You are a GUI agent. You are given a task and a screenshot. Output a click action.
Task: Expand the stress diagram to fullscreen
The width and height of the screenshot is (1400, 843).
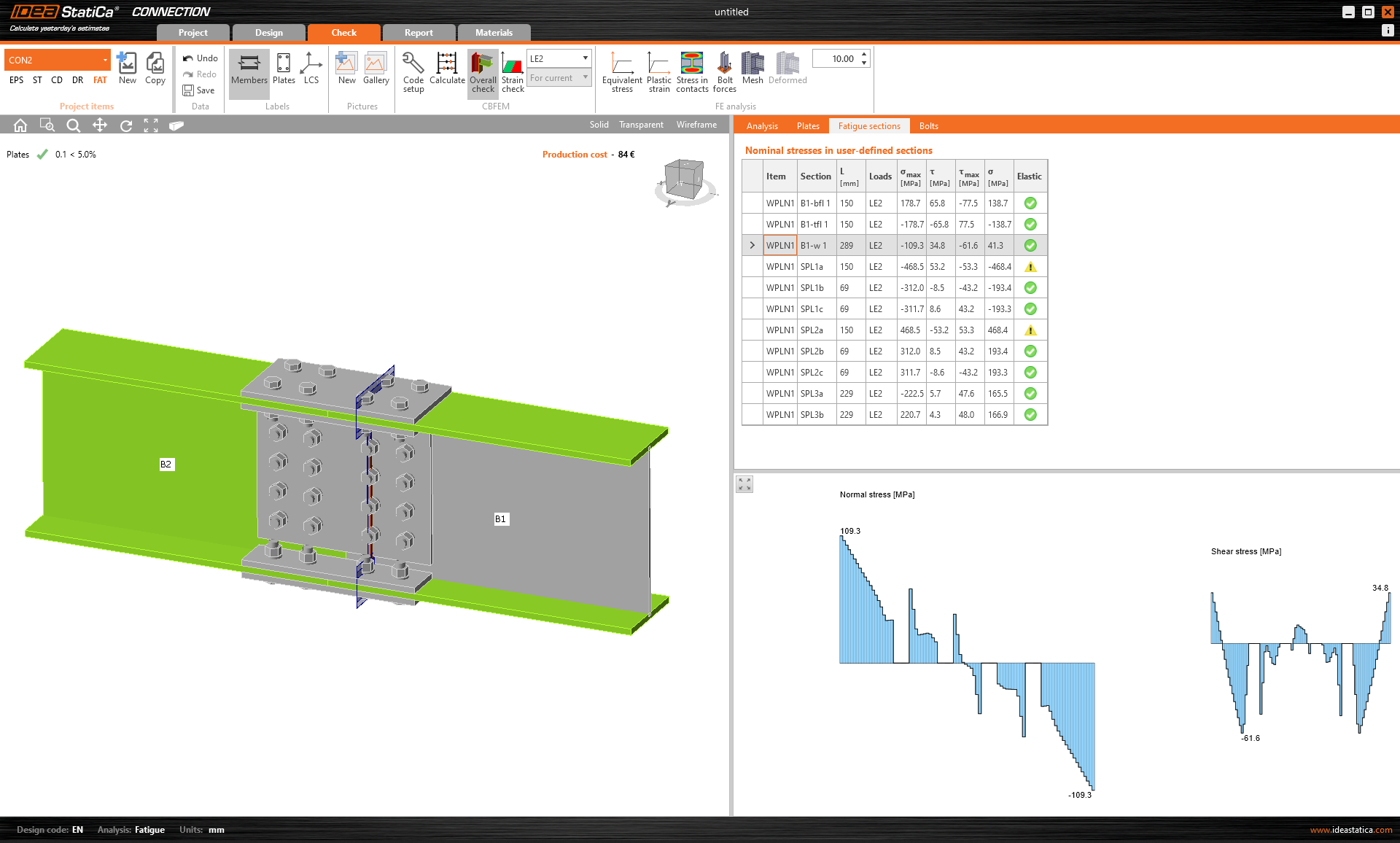[x=744, y=484]
